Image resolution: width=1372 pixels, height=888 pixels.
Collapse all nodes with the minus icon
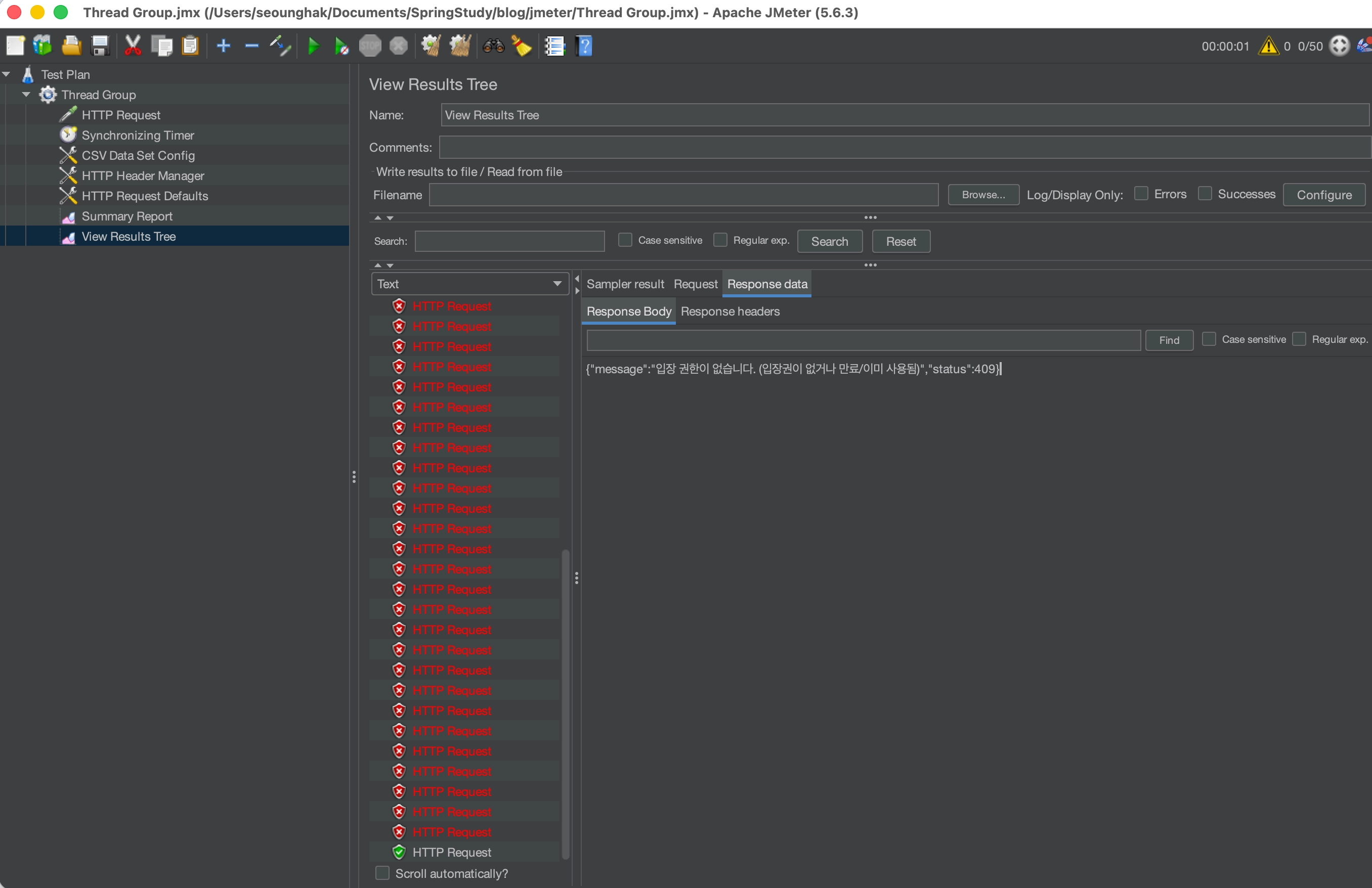[251, 46]
